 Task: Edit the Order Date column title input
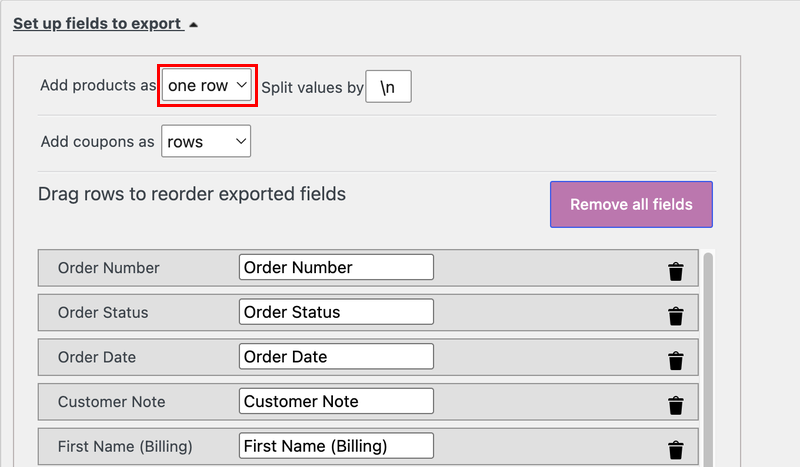tap(336, 356)
